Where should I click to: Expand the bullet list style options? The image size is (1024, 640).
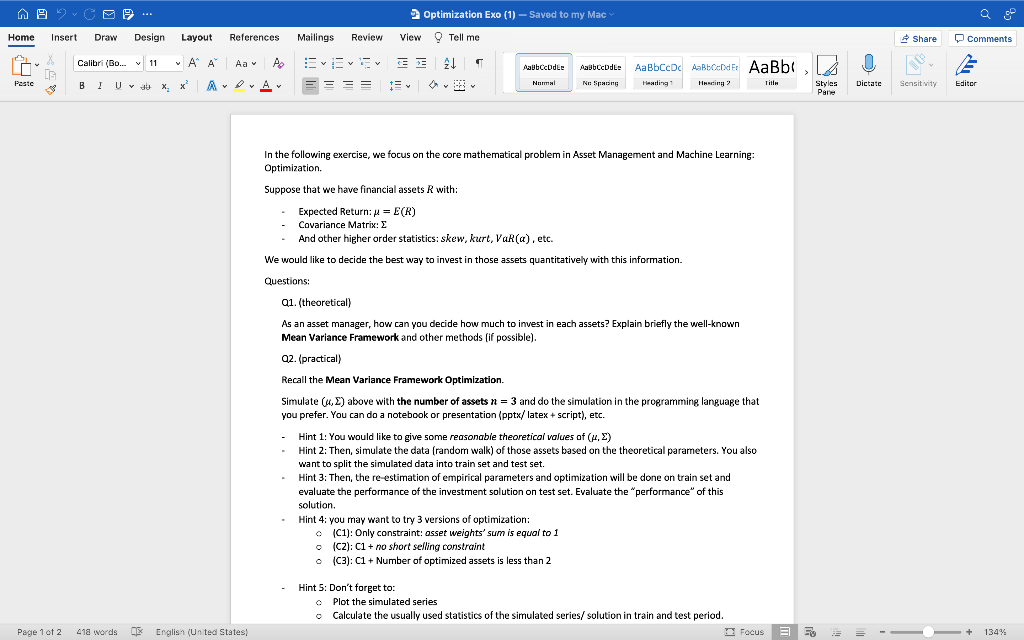click(x=323, y=62)
